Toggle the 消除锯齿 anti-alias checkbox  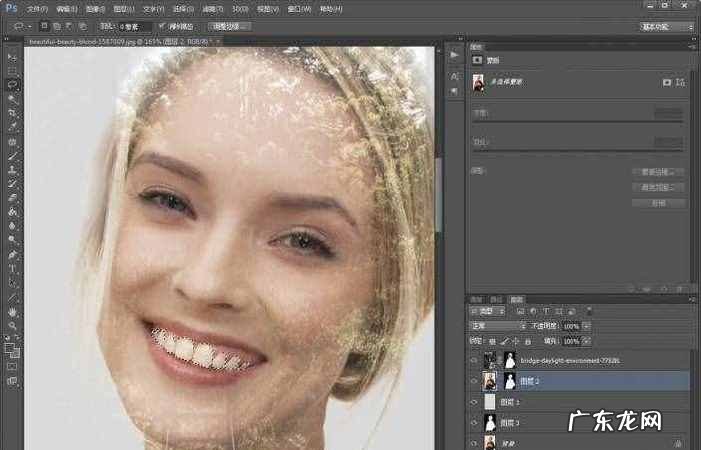tap(162, 25)
